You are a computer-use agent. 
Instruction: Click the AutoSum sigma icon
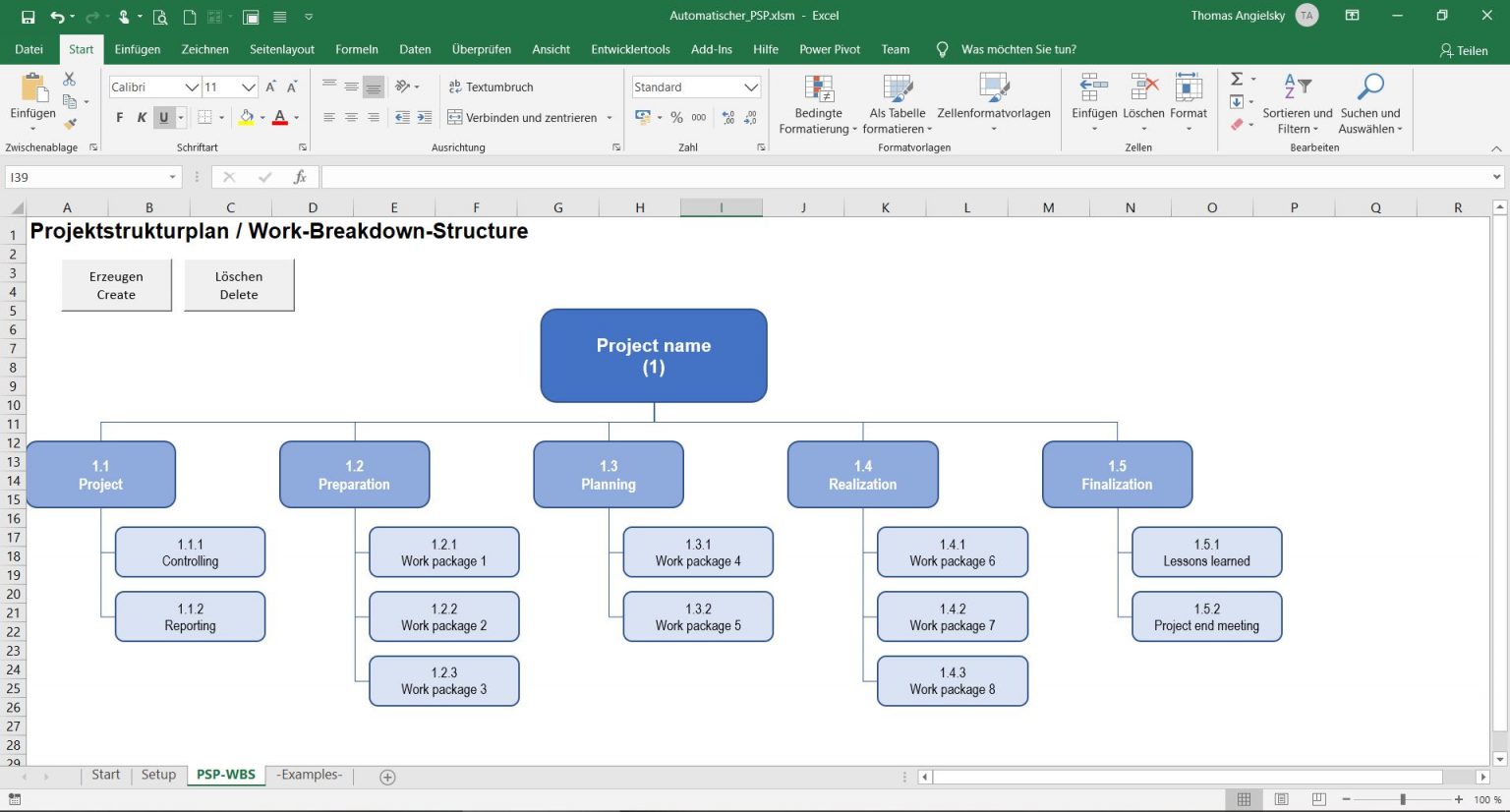[x=1238, y=79]
